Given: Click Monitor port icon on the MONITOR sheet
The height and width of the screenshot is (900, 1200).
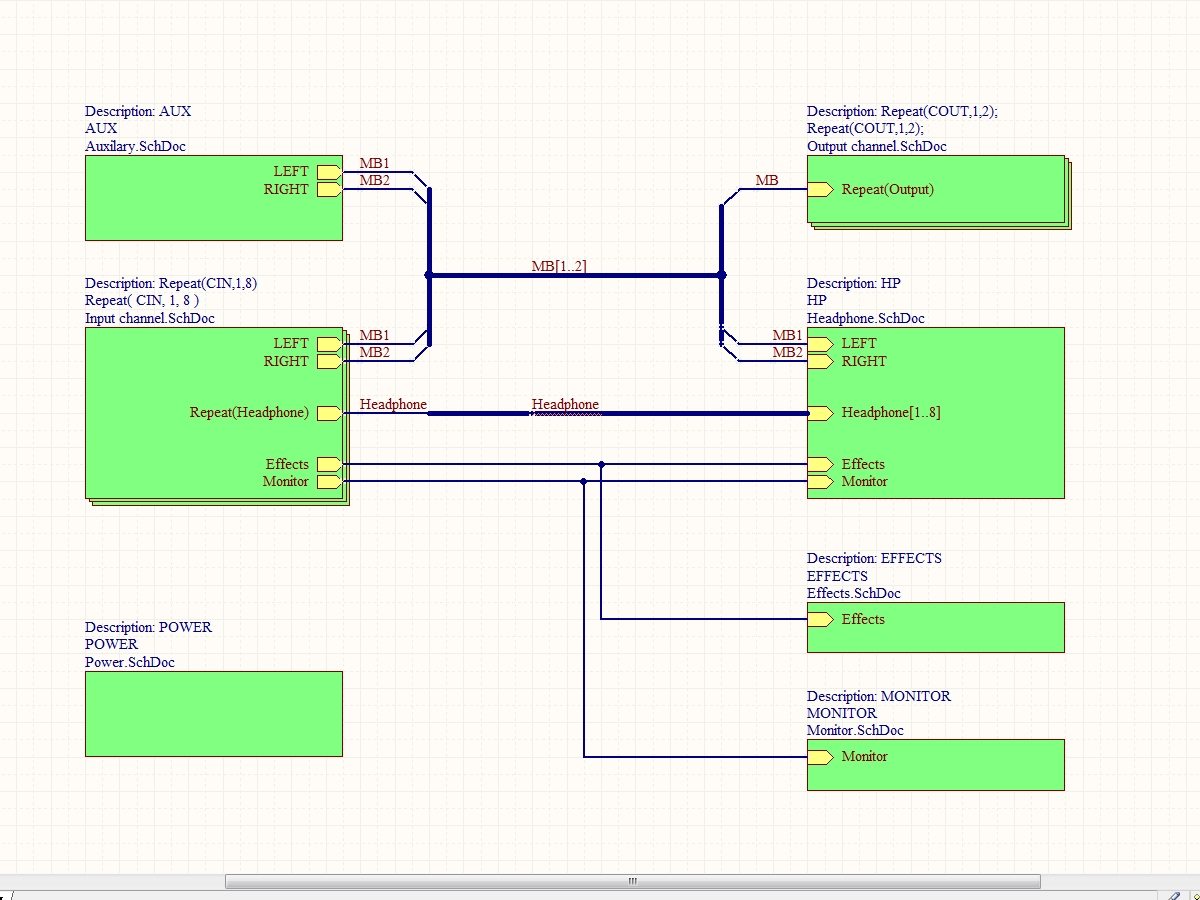Looking at the screenshot, I should pyautogui.click(x=820, y=757).
